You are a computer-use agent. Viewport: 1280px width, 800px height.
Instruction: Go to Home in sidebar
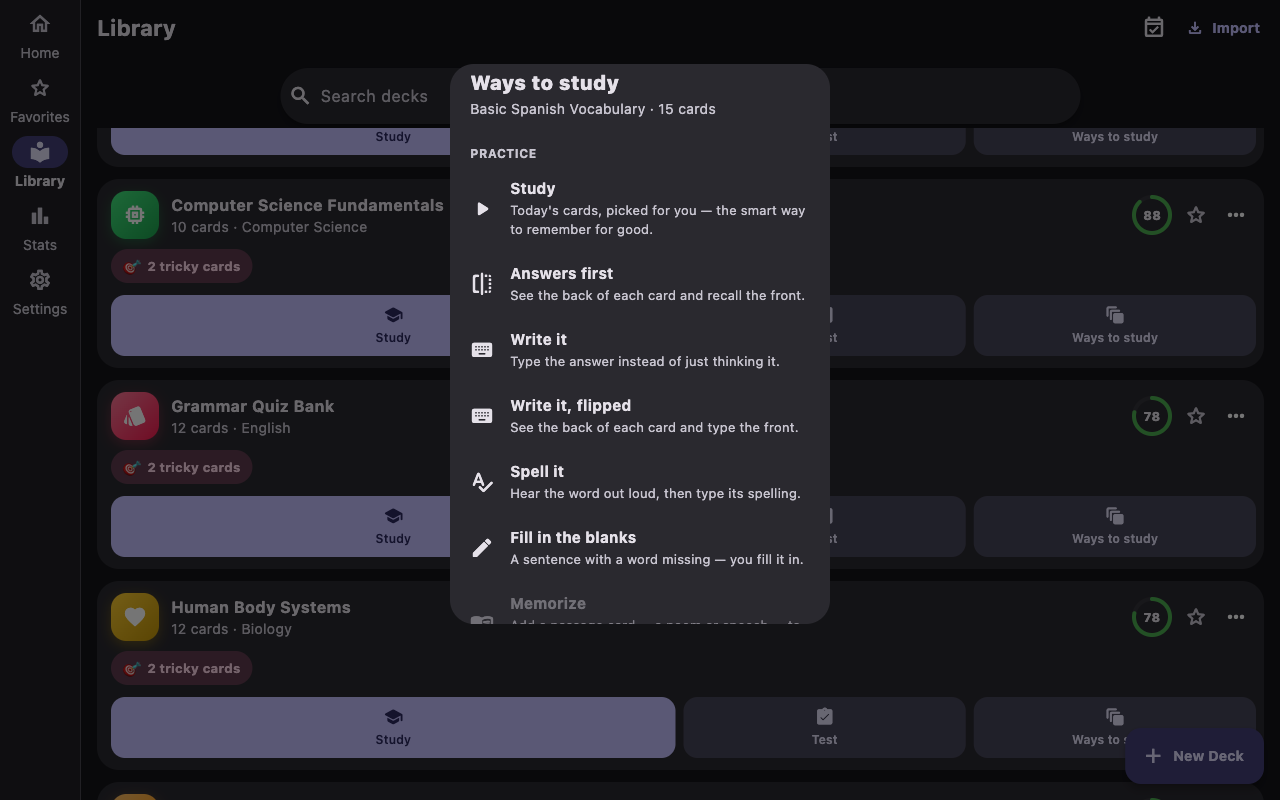(40, 37)
